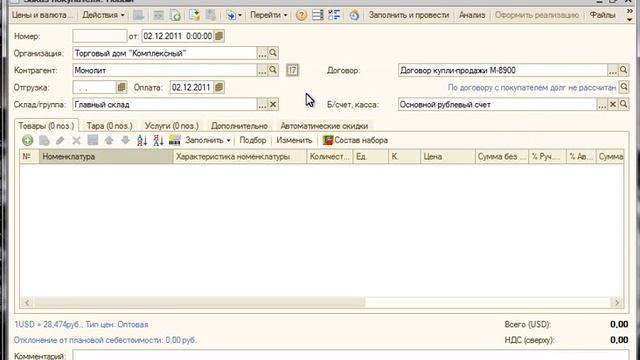Click the copy row icon in table toolbar
This screenshot has height=360, width=640.
(44, 140)
